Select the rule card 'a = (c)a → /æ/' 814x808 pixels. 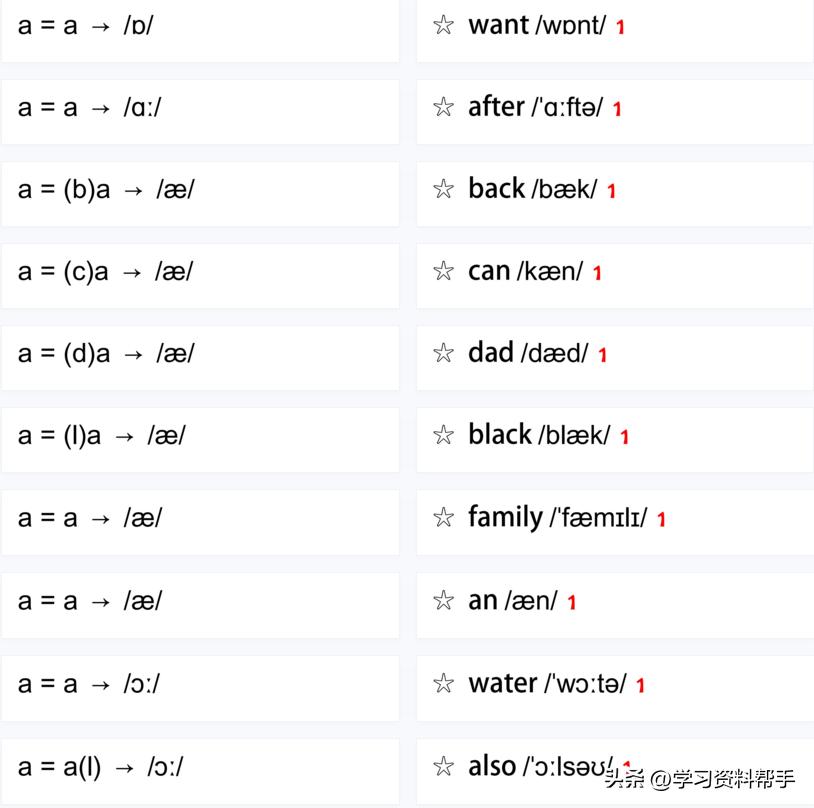pos(200,272)
